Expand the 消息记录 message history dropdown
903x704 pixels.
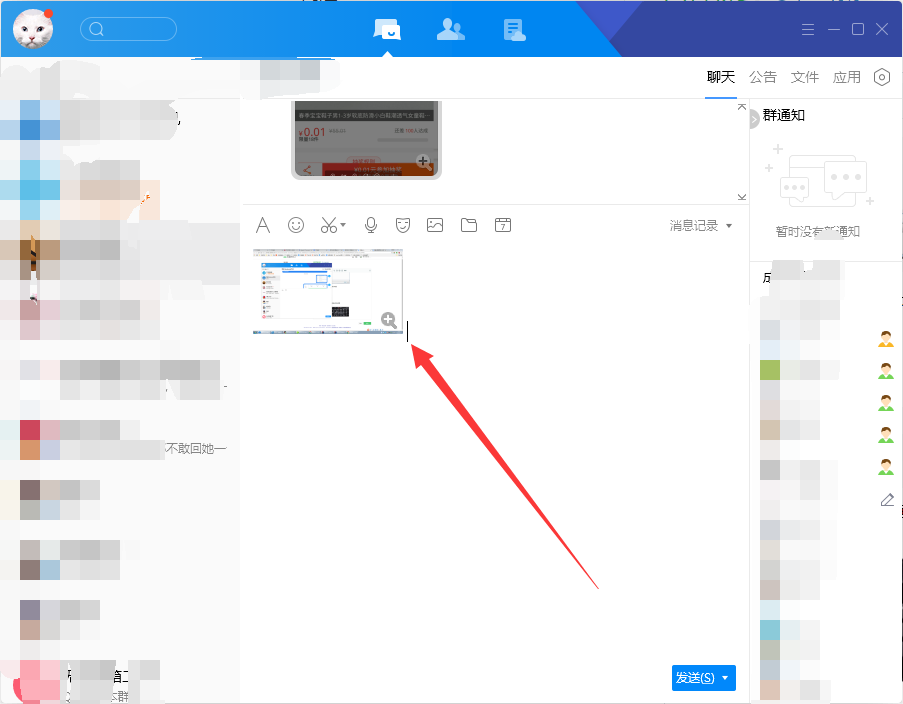click(730, 225)
